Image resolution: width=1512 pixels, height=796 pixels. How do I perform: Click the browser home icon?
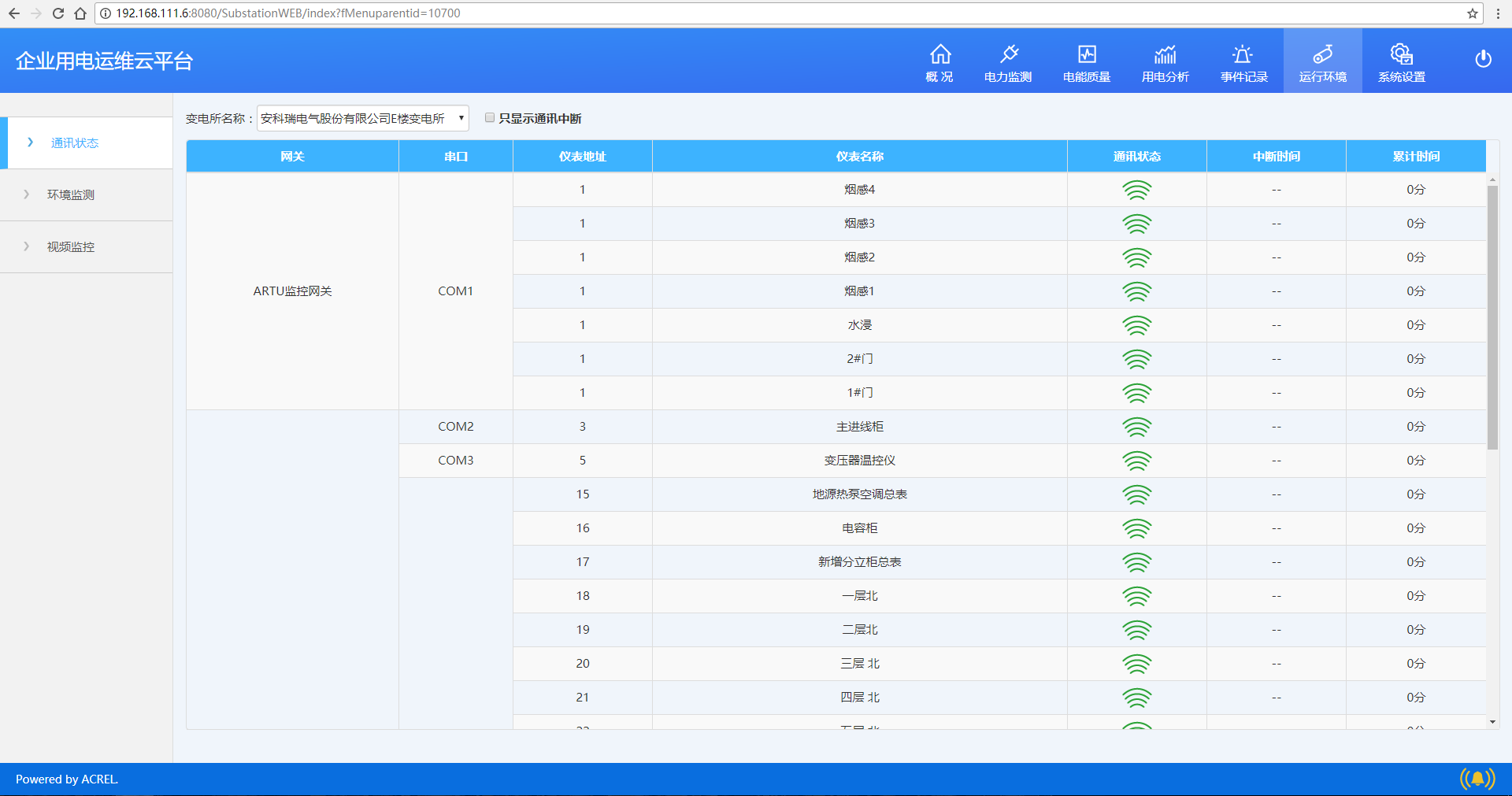tap(80, 13)
